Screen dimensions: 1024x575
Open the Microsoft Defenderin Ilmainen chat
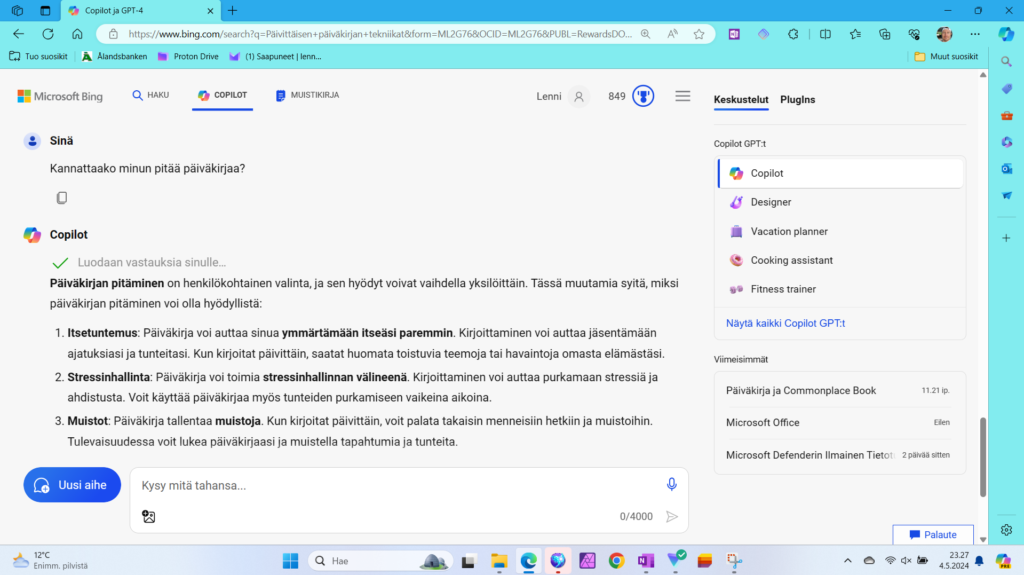(840, 455)
